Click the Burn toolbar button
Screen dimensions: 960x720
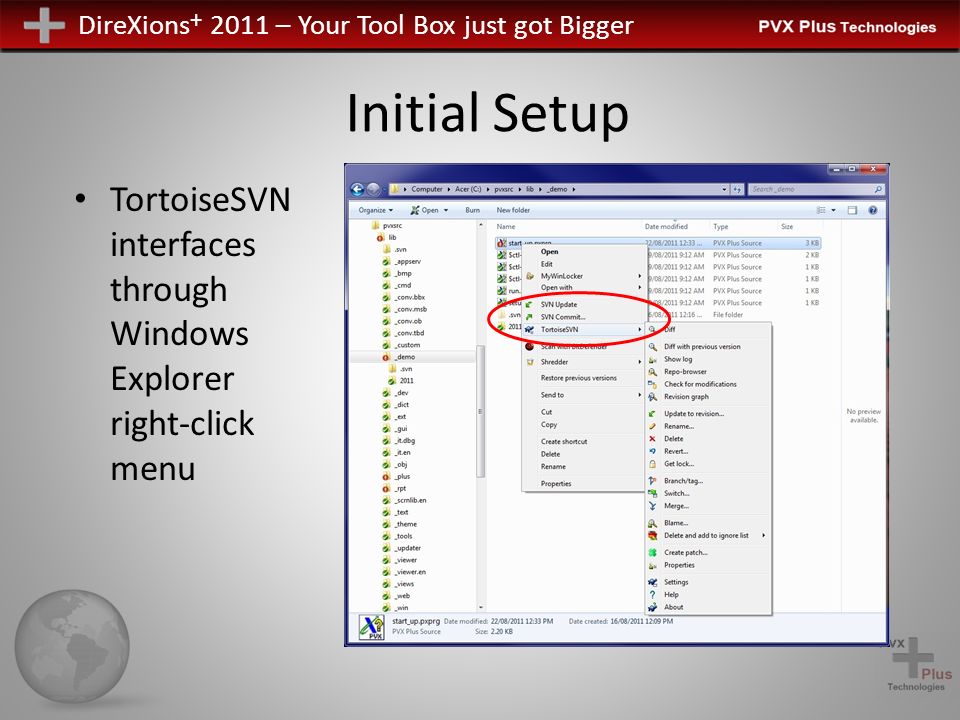click(x=472, y=210)
